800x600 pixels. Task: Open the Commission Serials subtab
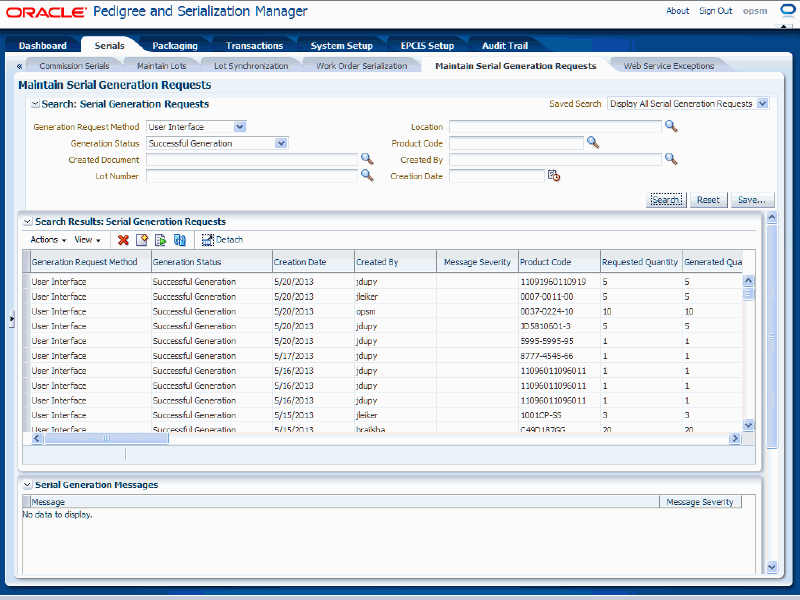point(74,66)
